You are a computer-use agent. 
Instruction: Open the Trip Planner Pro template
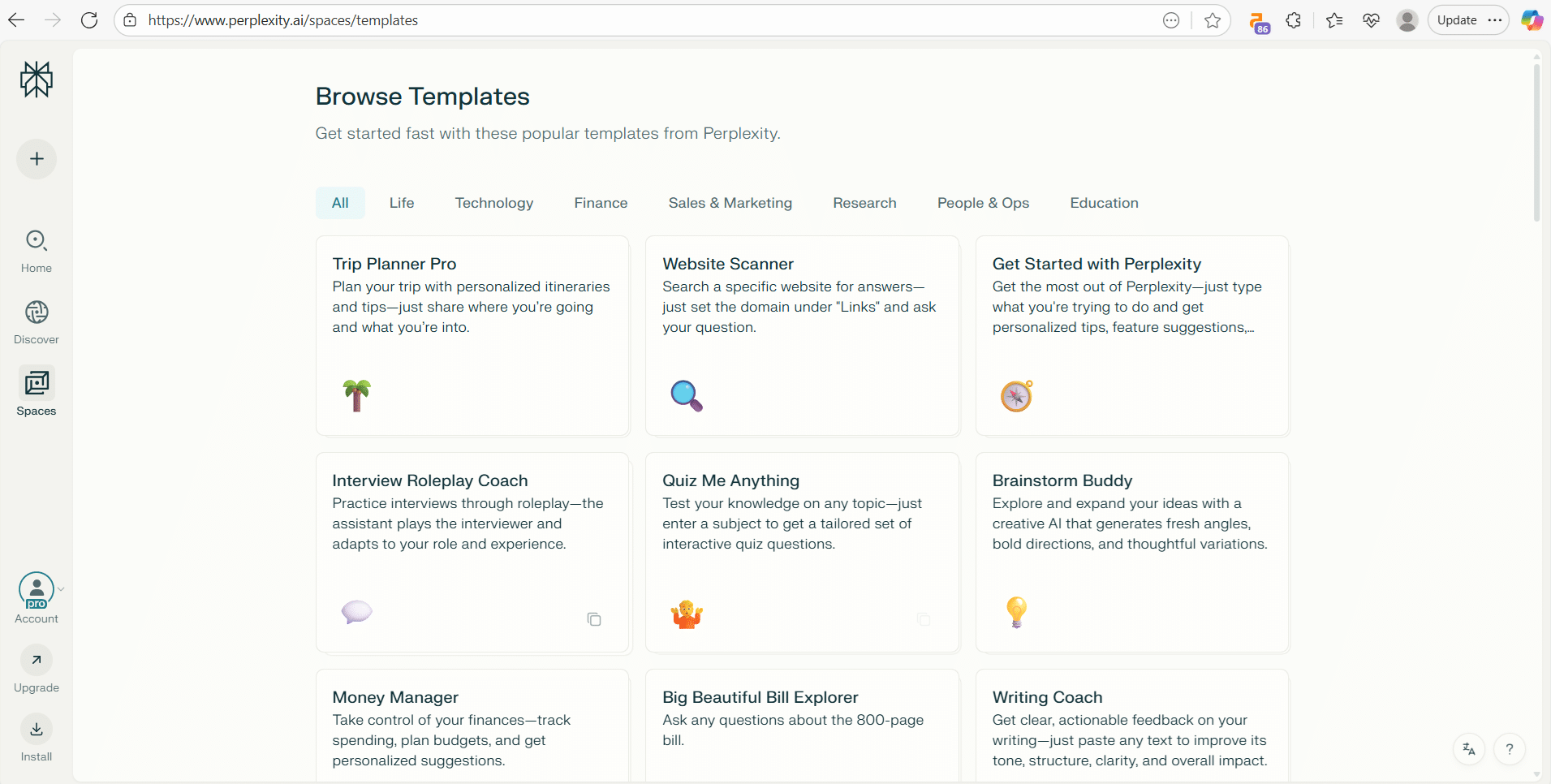click(x=472, y=335)
